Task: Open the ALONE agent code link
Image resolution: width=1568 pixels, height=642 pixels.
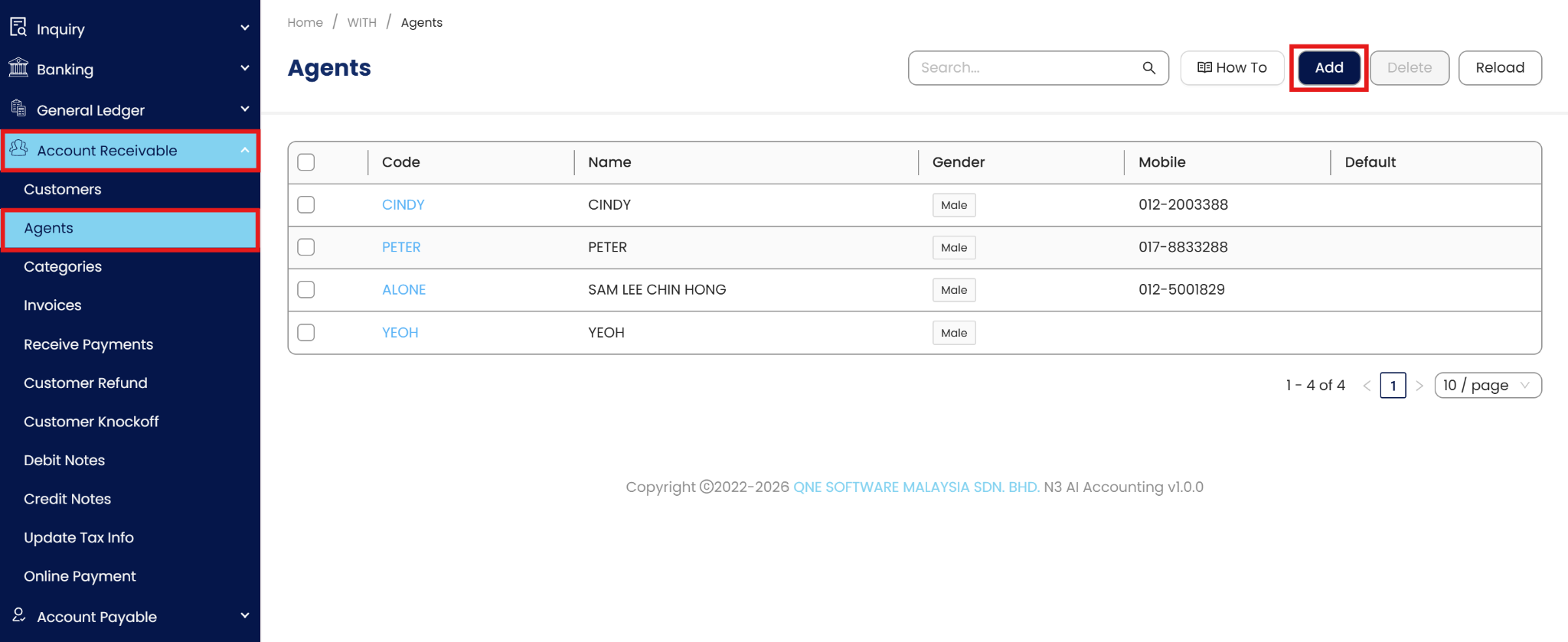Action: point(403,290)
